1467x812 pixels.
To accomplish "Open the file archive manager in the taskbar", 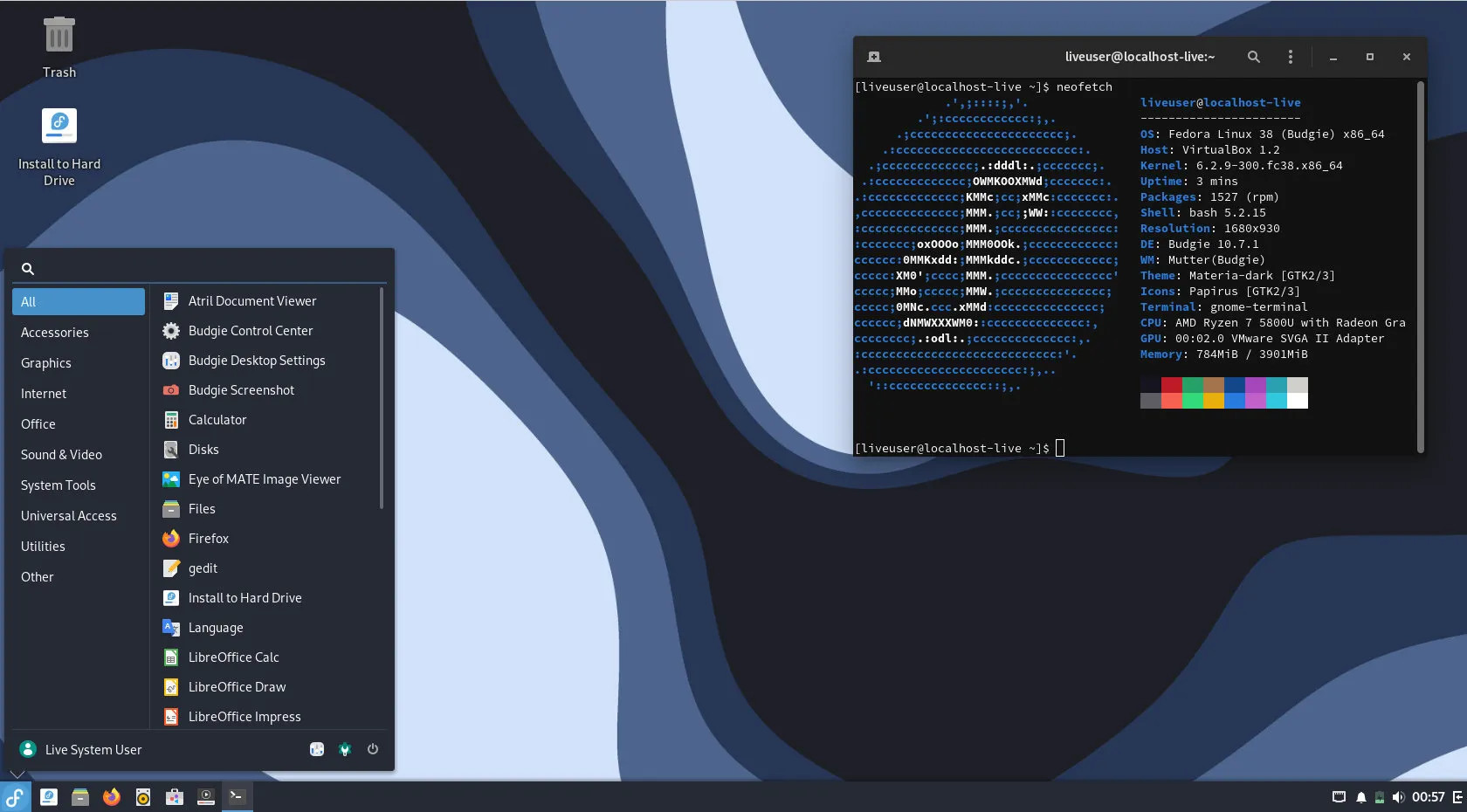I will 80,796.
